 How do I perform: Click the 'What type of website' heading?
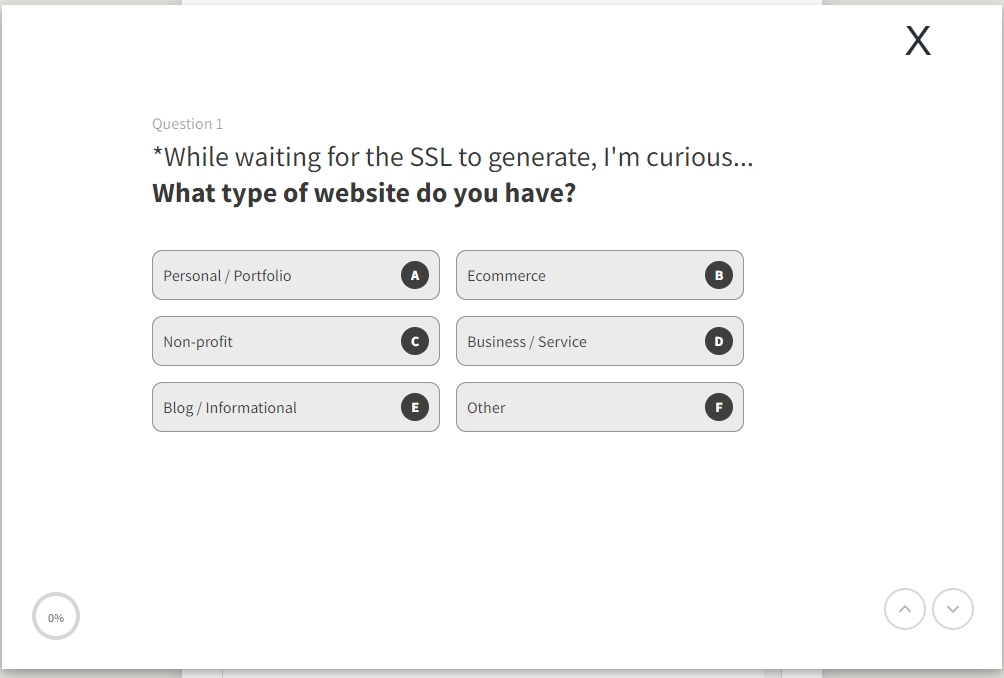(364, 193)
